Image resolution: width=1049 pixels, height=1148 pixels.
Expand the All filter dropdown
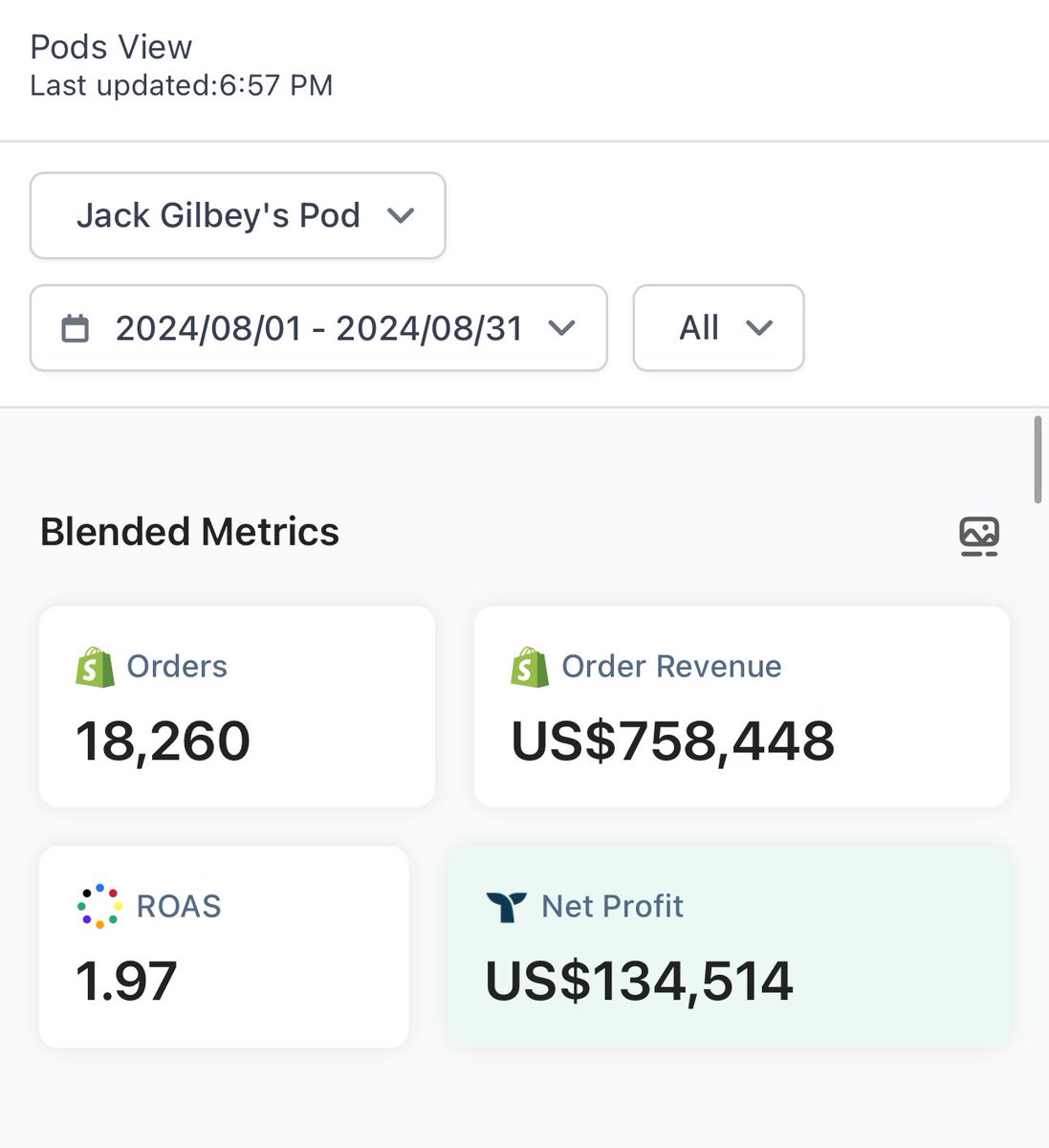718,328
